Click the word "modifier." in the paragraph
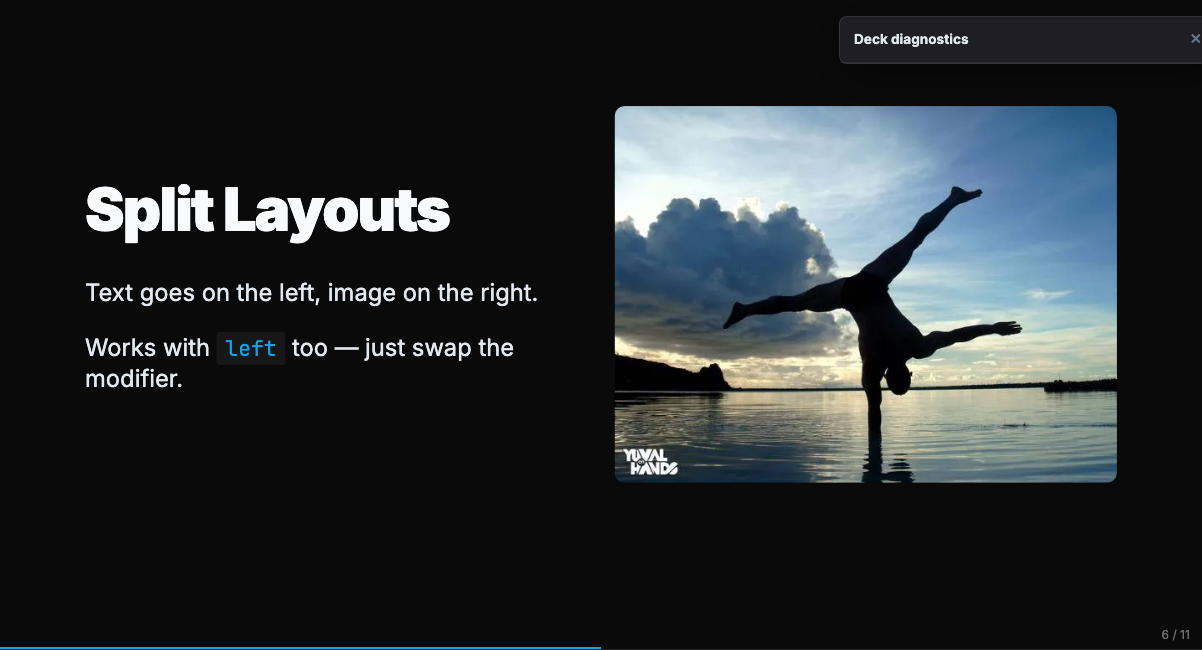This screenshot has height=650, width=1202. 133,379
